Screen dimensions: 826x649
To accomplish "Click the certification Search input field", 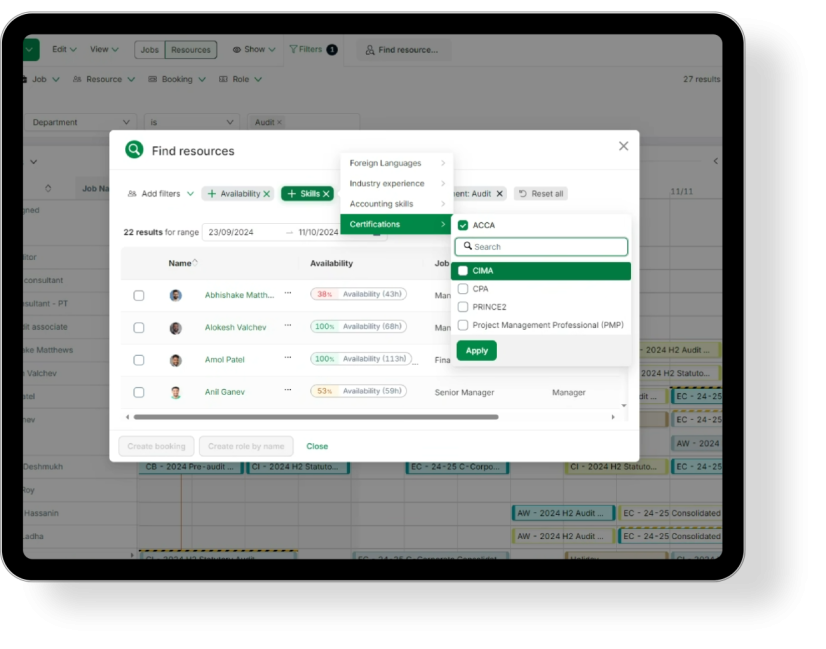I will (540, 246).
